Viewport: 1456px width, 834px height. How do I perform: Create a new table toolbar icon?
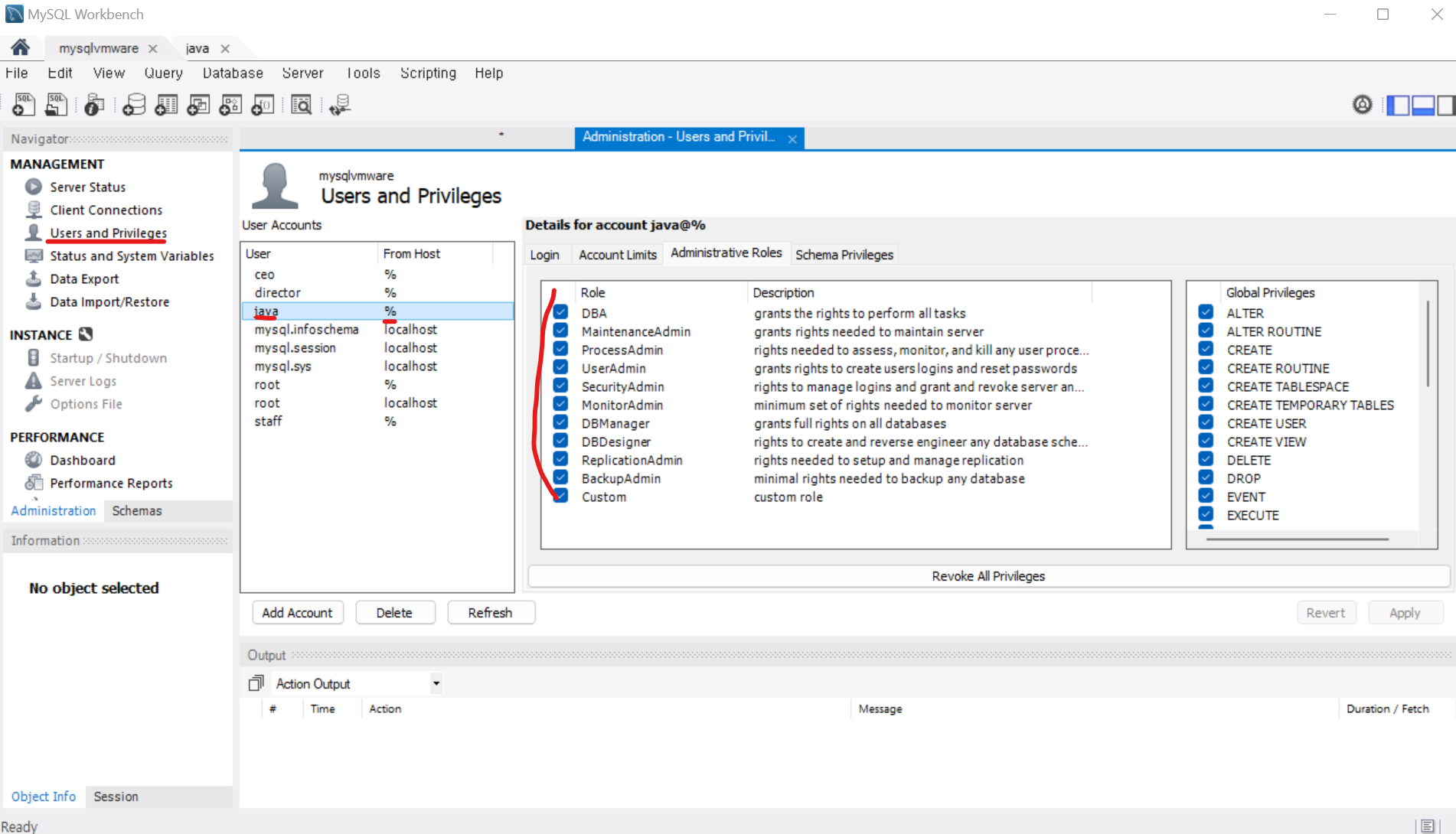coord(166,105)
